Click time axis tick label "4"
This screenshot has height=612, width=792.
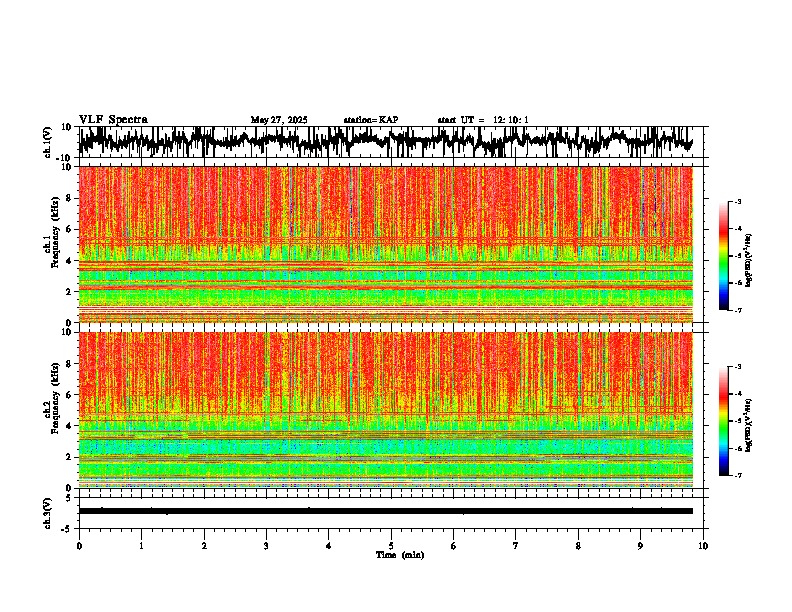tap(329, 546)
